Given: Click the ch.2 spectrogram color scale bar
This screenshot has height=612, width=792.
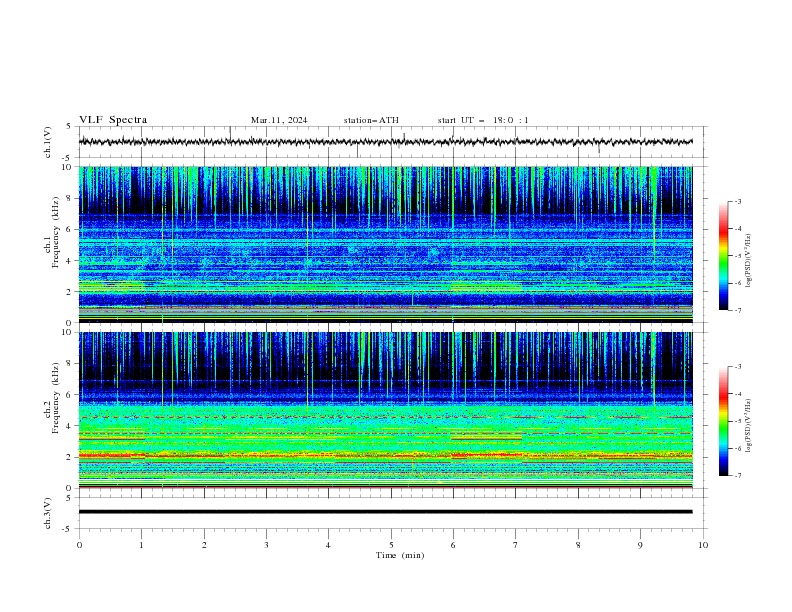Looking at the screenshot, I should coord(723,421).
